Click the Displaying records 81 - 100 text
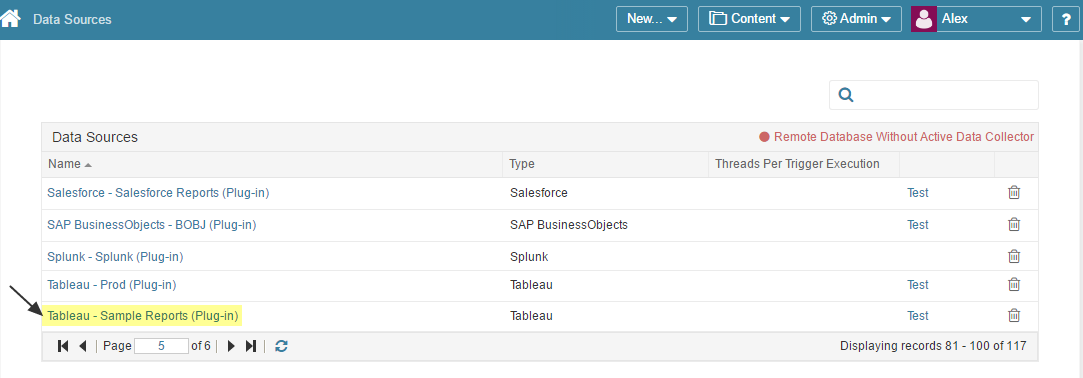The height and width of the screenshot is (378, 1083). (x=933, y=346)
